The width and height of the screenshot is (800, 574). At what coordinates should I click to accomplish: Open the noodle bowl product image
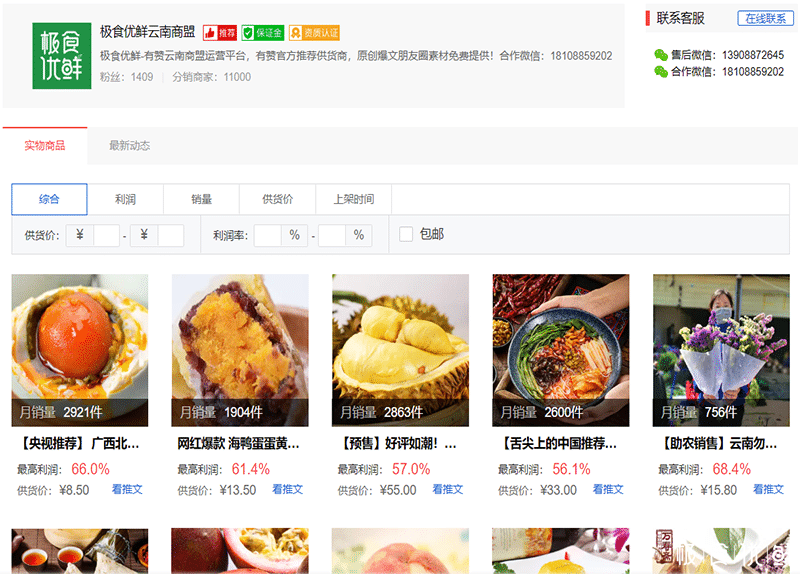(x=561, y=350)
